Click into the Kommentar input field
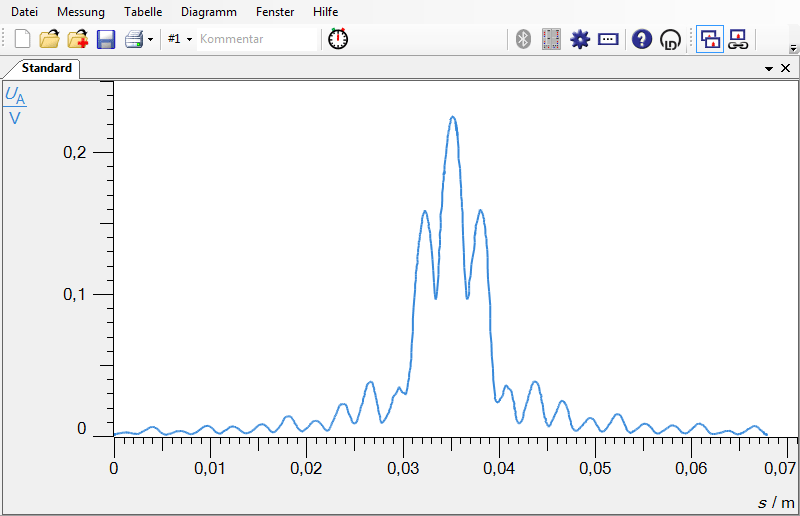The image size is (800, 516). pyautogui.click(x=257, y=39)
